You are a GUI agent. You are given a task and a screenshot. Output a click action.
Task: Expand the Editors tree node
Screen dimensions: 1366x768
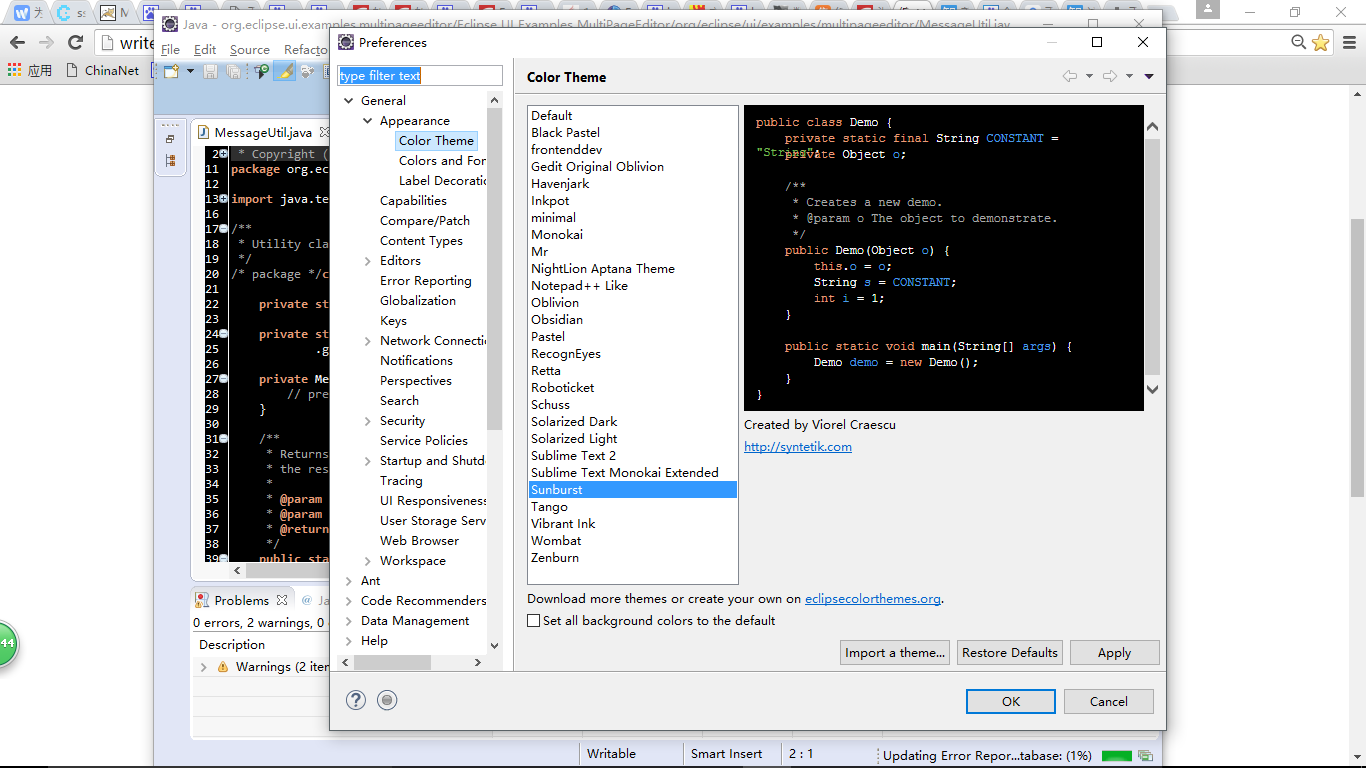(368, 261)
